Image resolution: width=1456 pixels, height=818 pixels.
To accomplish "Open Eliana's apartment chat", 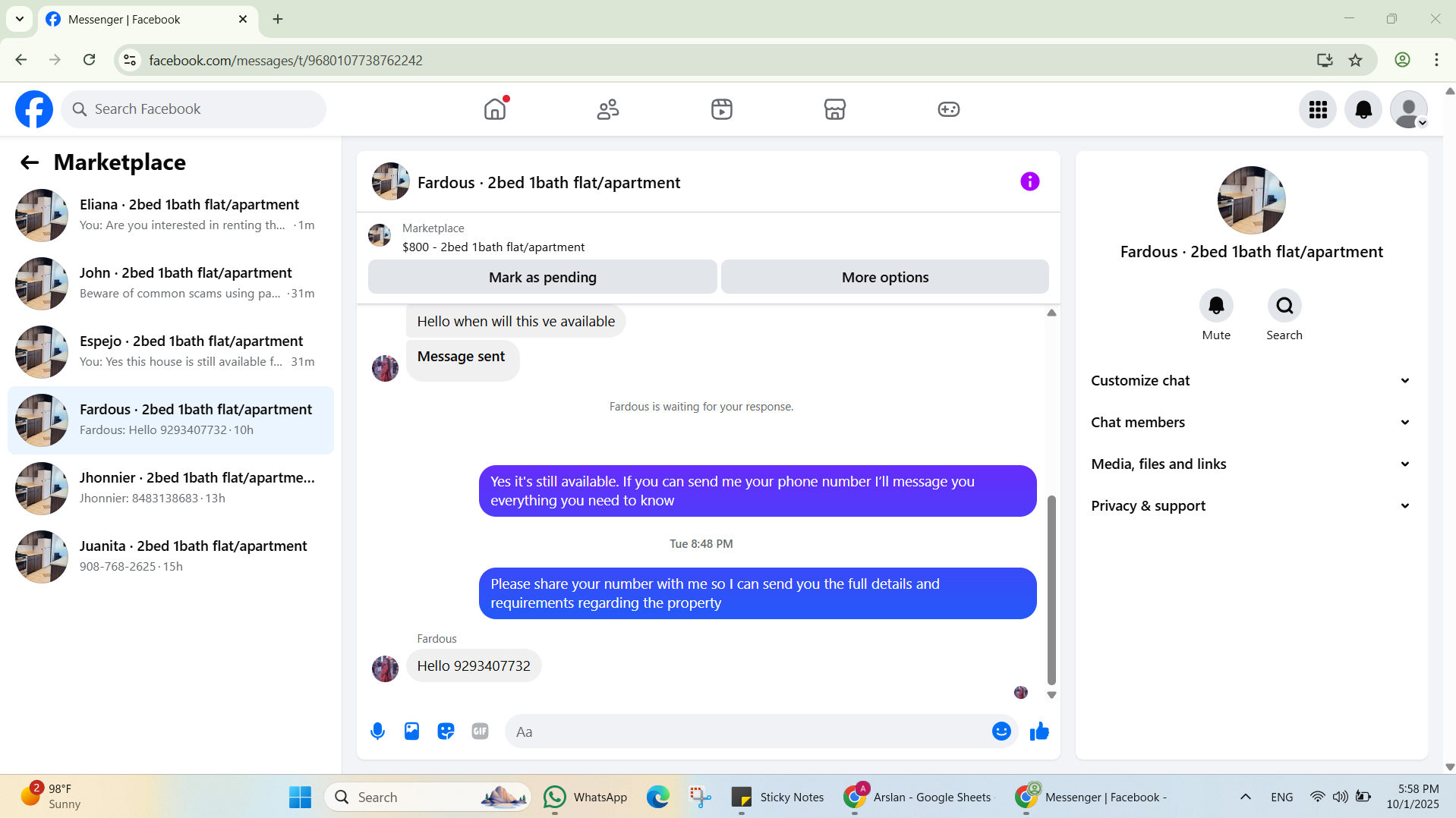I will pyautogui.click(x=171, y=216).
